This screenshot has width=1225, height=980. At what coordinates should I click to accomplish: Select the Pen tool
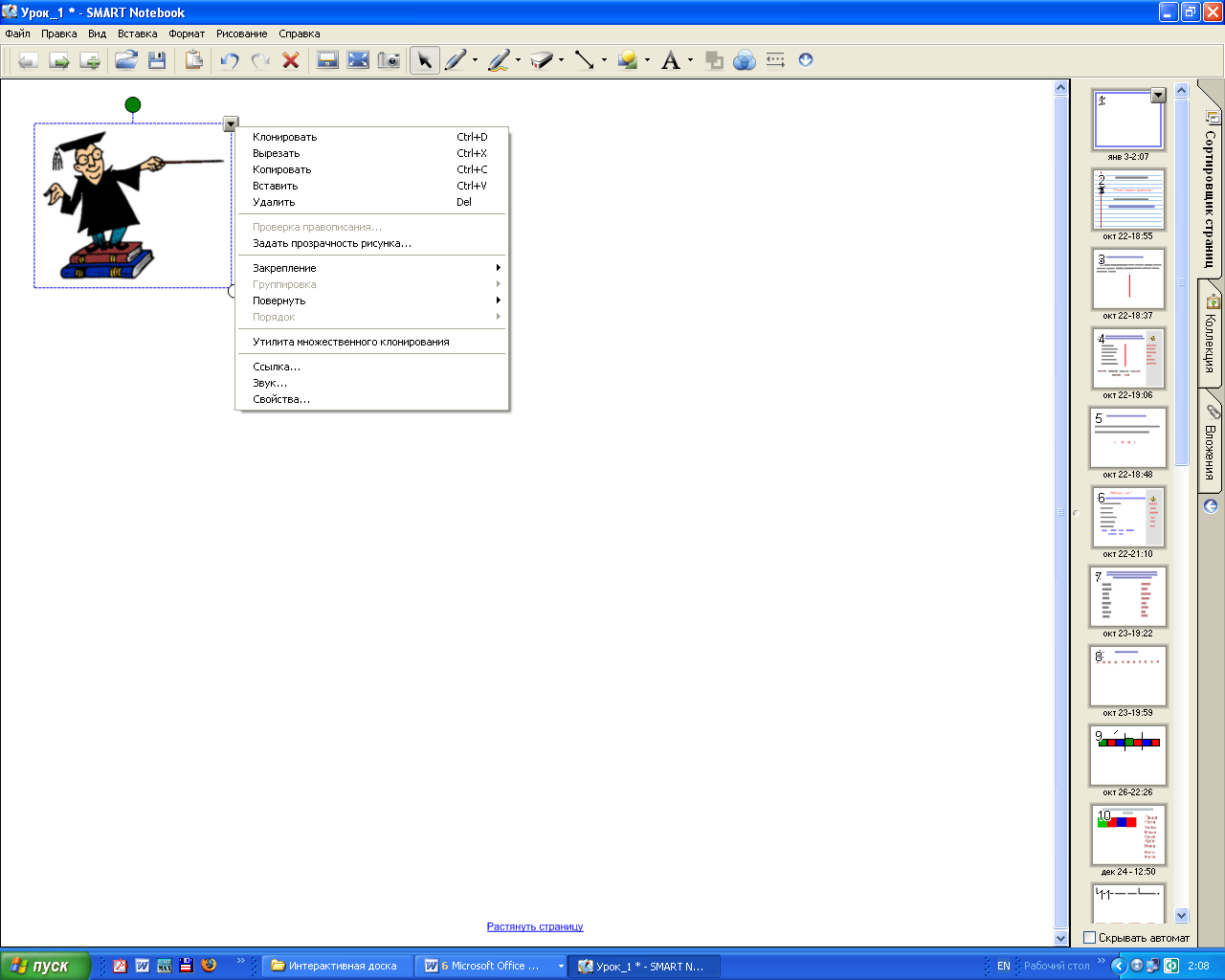456,60
